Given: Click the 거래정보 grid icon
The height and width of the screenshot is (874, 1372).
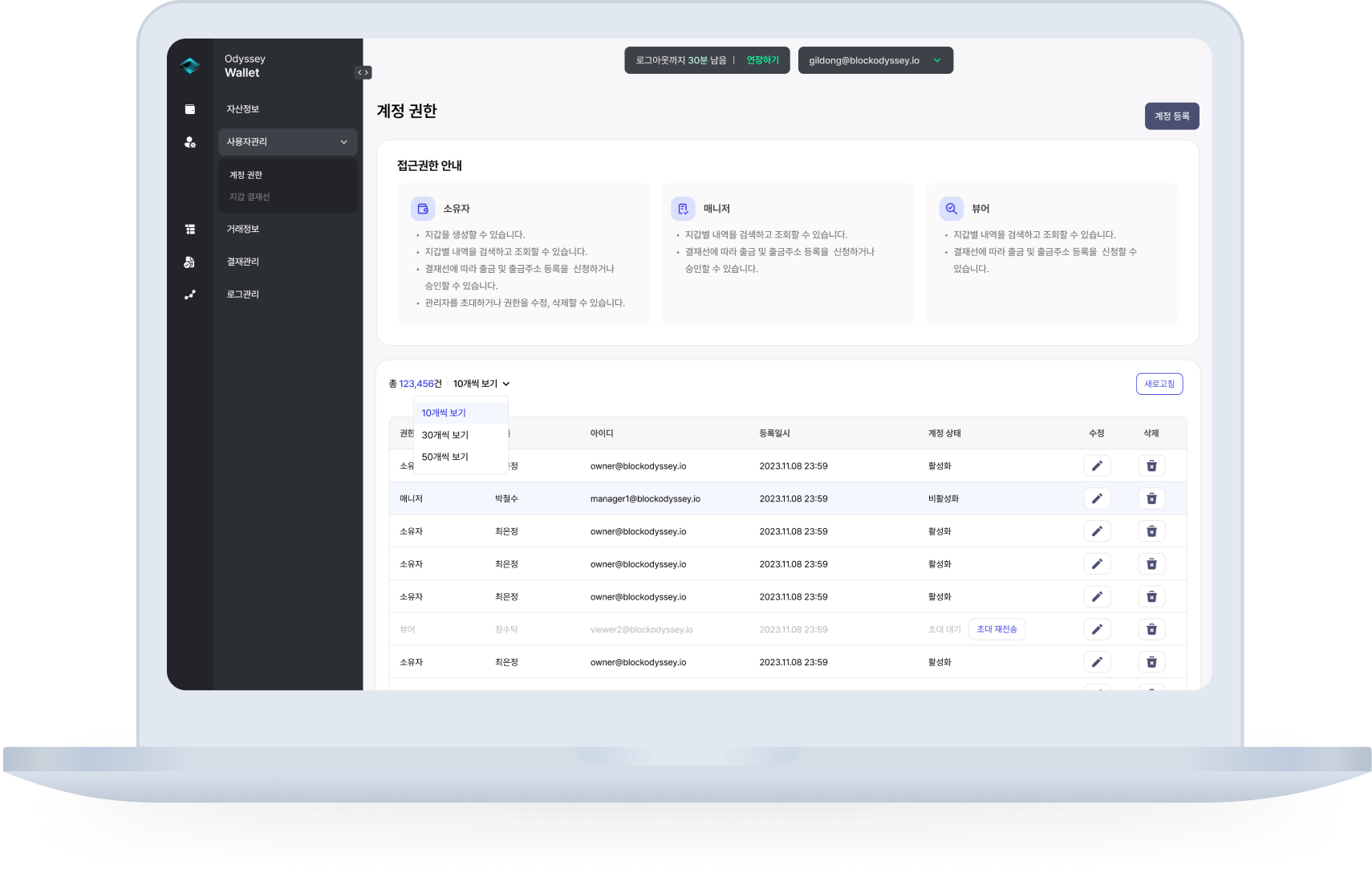Looking at the screenshot, I should [x=190, y=229].
